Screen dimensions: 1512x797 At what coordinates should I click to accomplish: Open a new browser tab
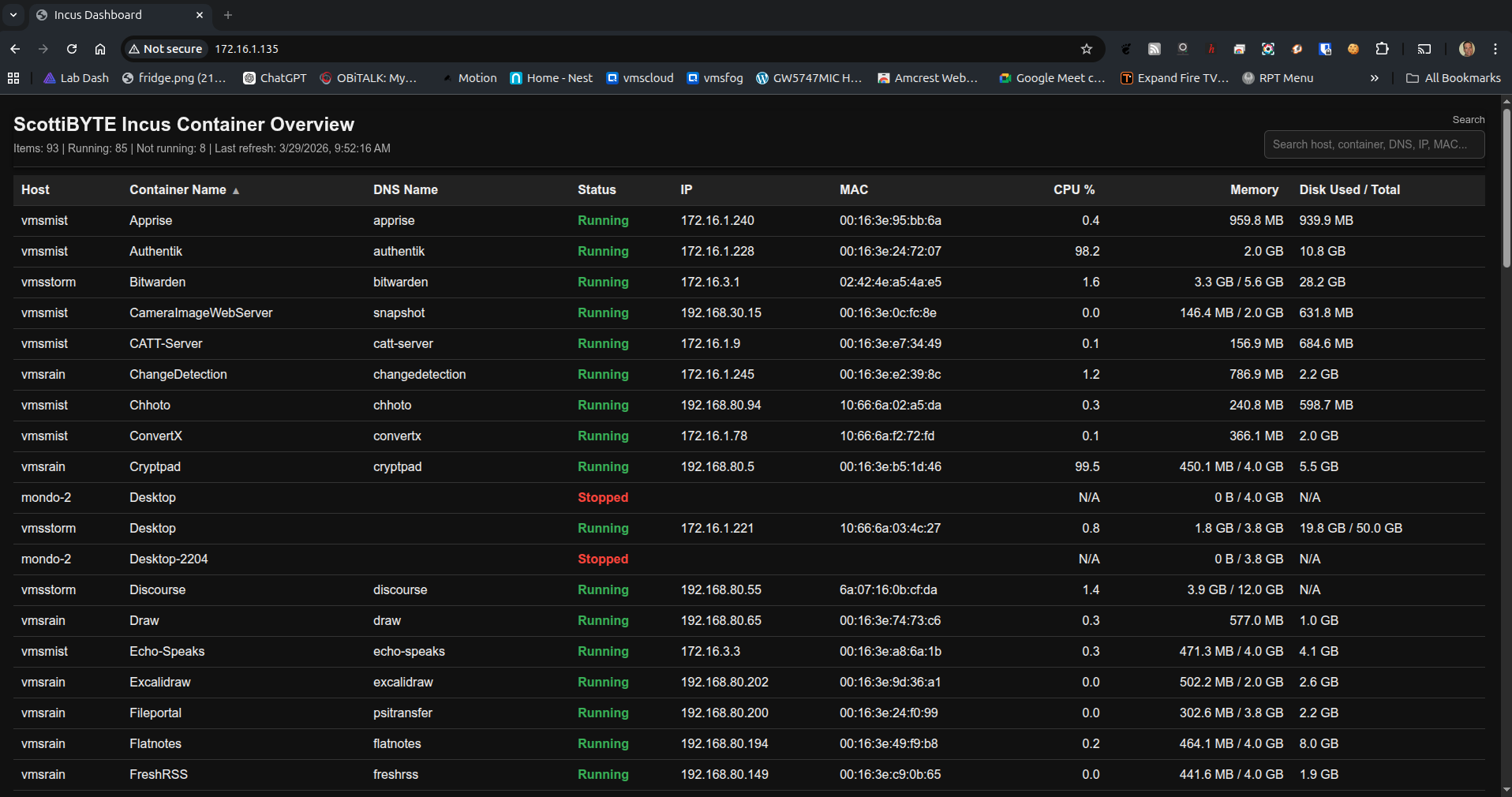(x=228, y=15)
